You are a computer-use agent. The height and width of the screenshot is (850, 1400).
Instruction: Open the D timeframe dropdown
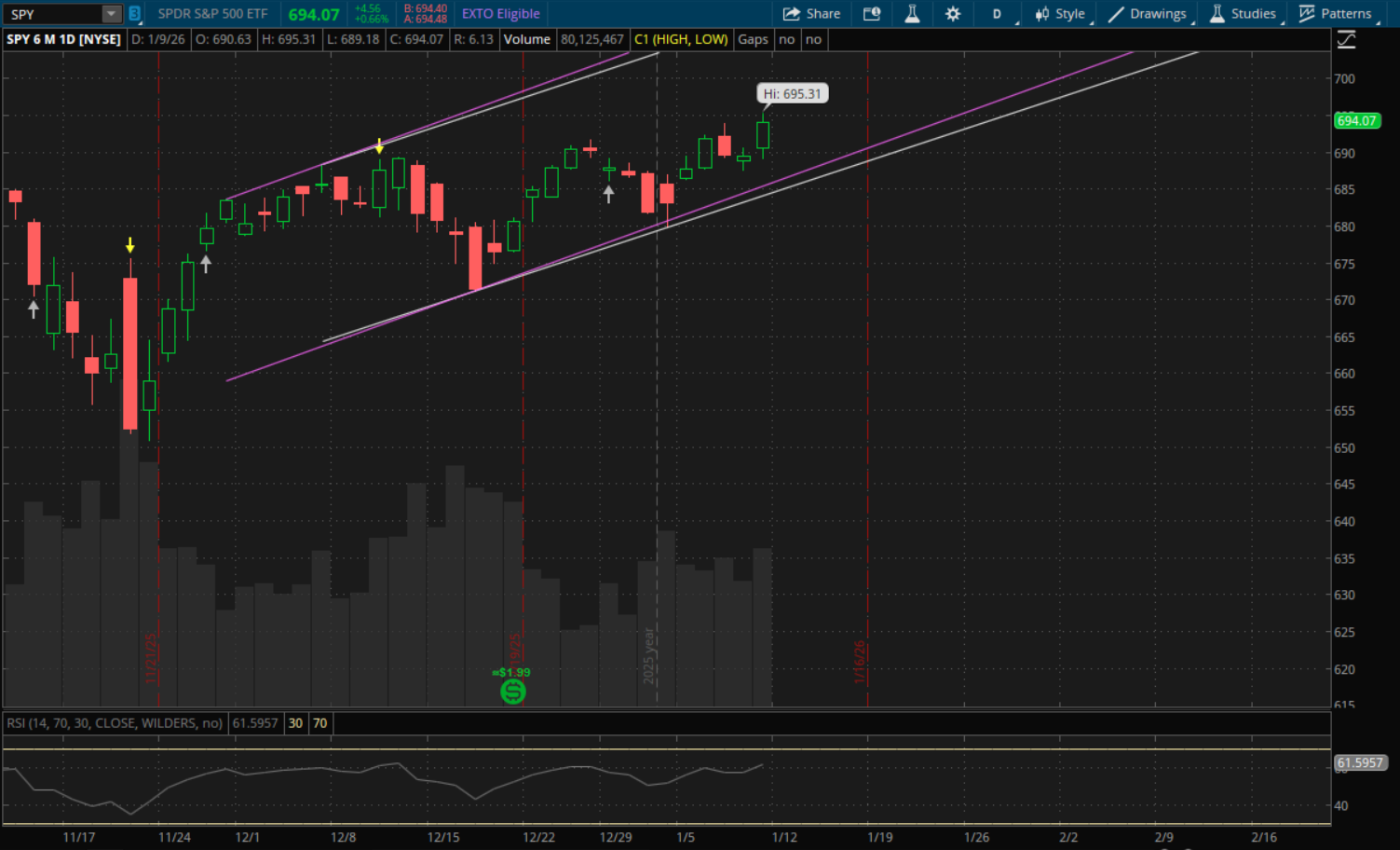point(998,14)
